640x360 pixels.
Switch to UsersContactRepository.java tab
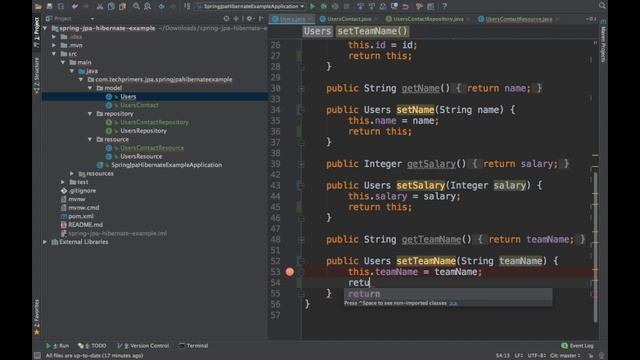[429, 19]
